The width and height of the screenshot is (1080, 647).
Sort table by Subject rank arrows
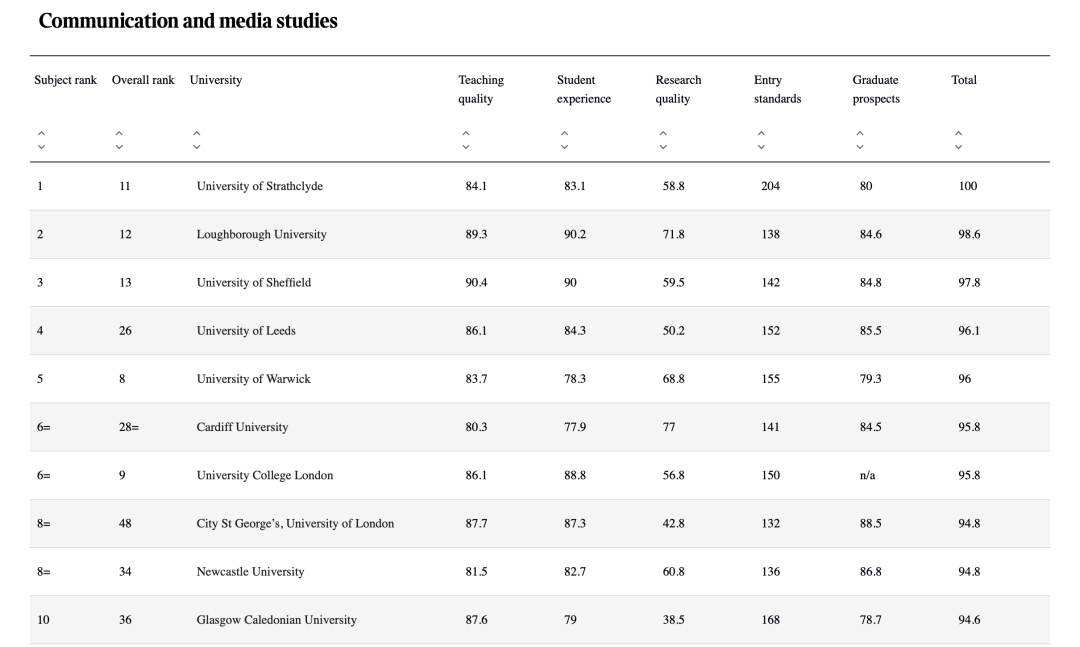tap(42, 140)
